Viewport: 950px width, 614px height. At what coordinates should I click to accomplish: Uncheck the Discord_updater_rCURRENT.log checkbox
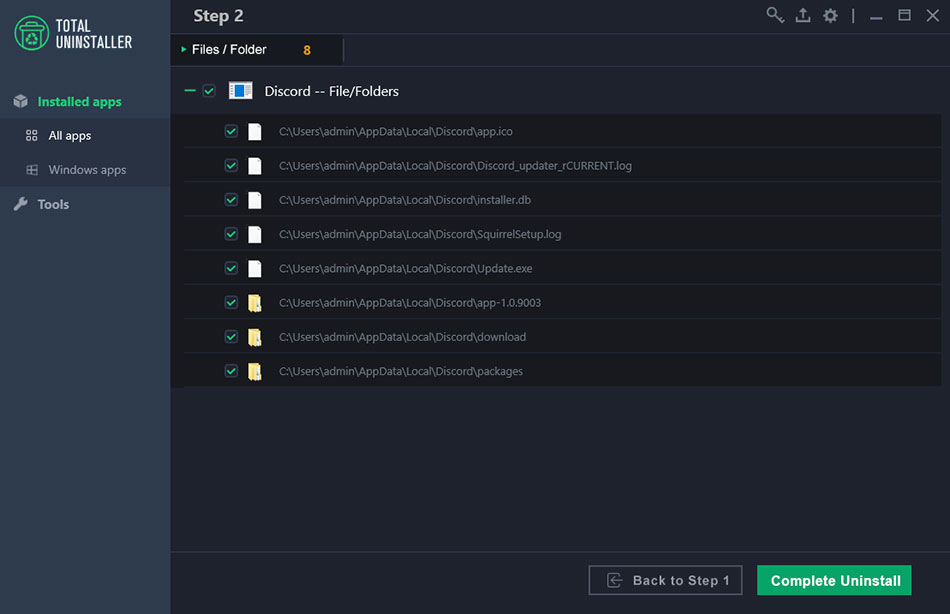pos(231,165)
